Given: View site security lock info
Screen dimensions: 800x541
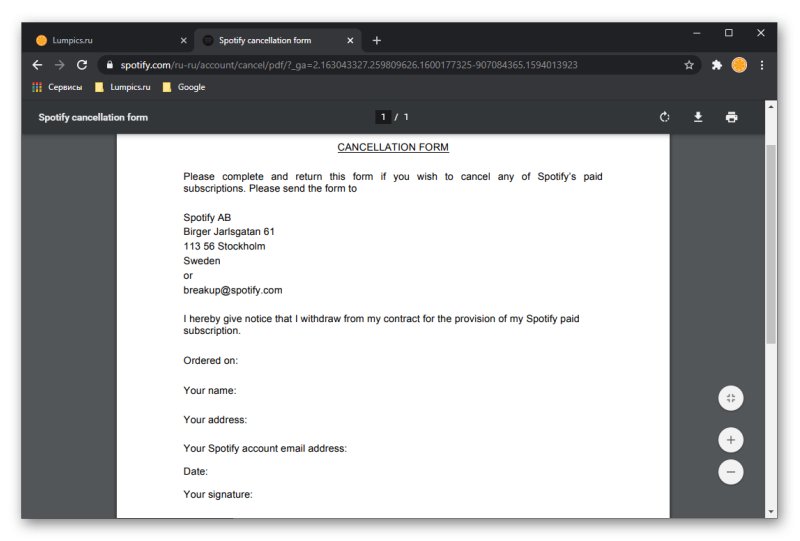Looking at the screenshot, I should click(x=109, y=65).
